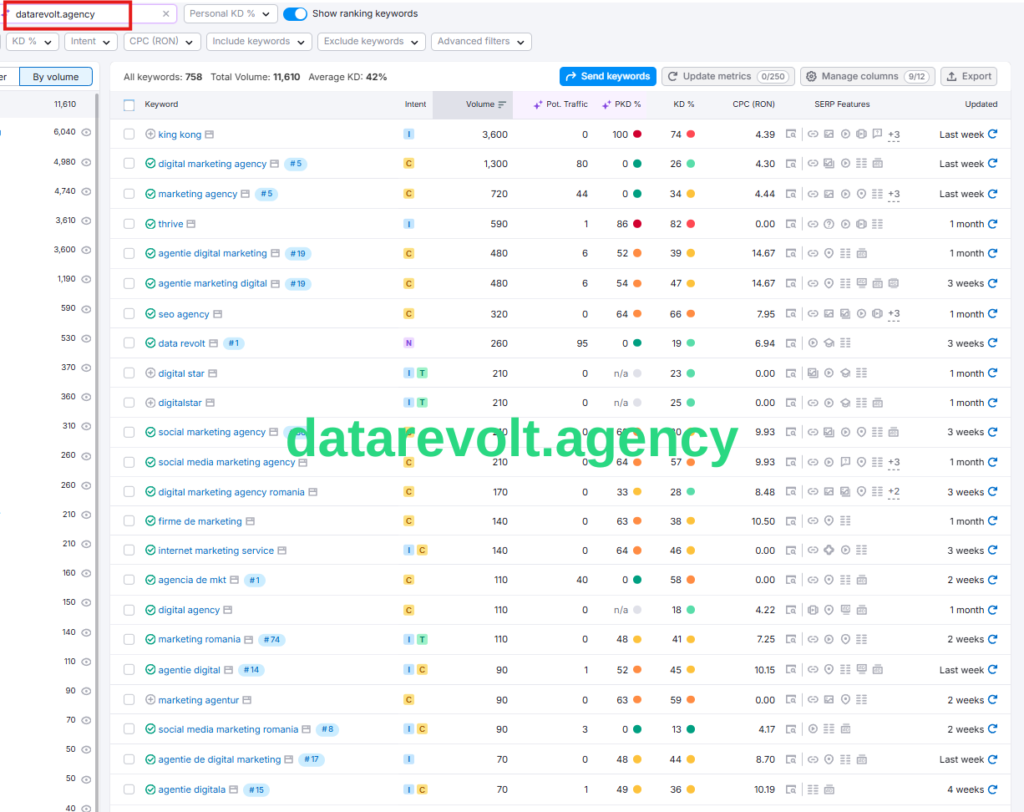The image size is (1024, 812).
Task: Click the eye icon beside 6,040 in sidebar
Action: point(86,132)
